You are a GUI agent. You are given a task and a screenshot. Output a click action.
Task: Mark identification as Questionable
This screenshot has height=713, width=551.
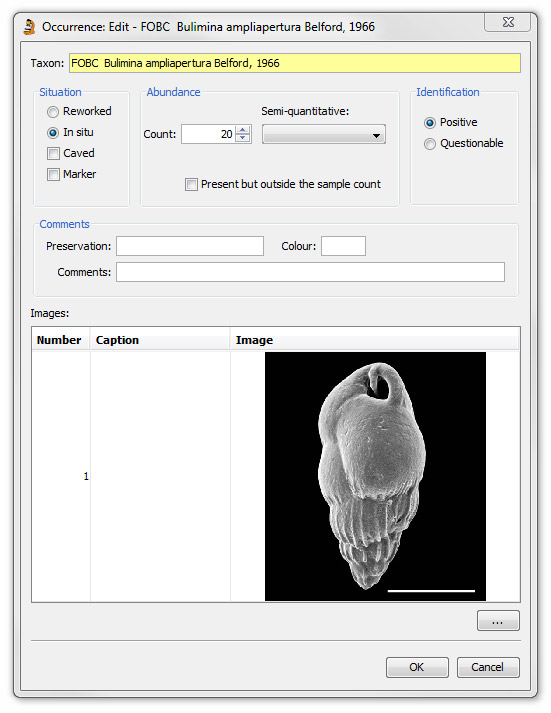point(429,144)
